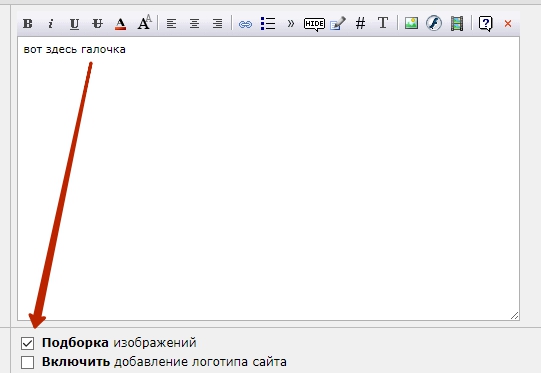Screen dimensions: 541x373
Task: Insert HIDE hidden text tag
Action: coord(314,24)
